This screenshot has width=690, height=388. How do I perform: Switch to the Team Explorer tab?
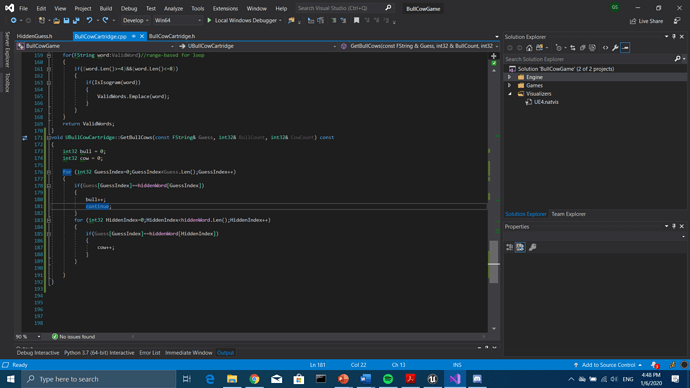569,214
